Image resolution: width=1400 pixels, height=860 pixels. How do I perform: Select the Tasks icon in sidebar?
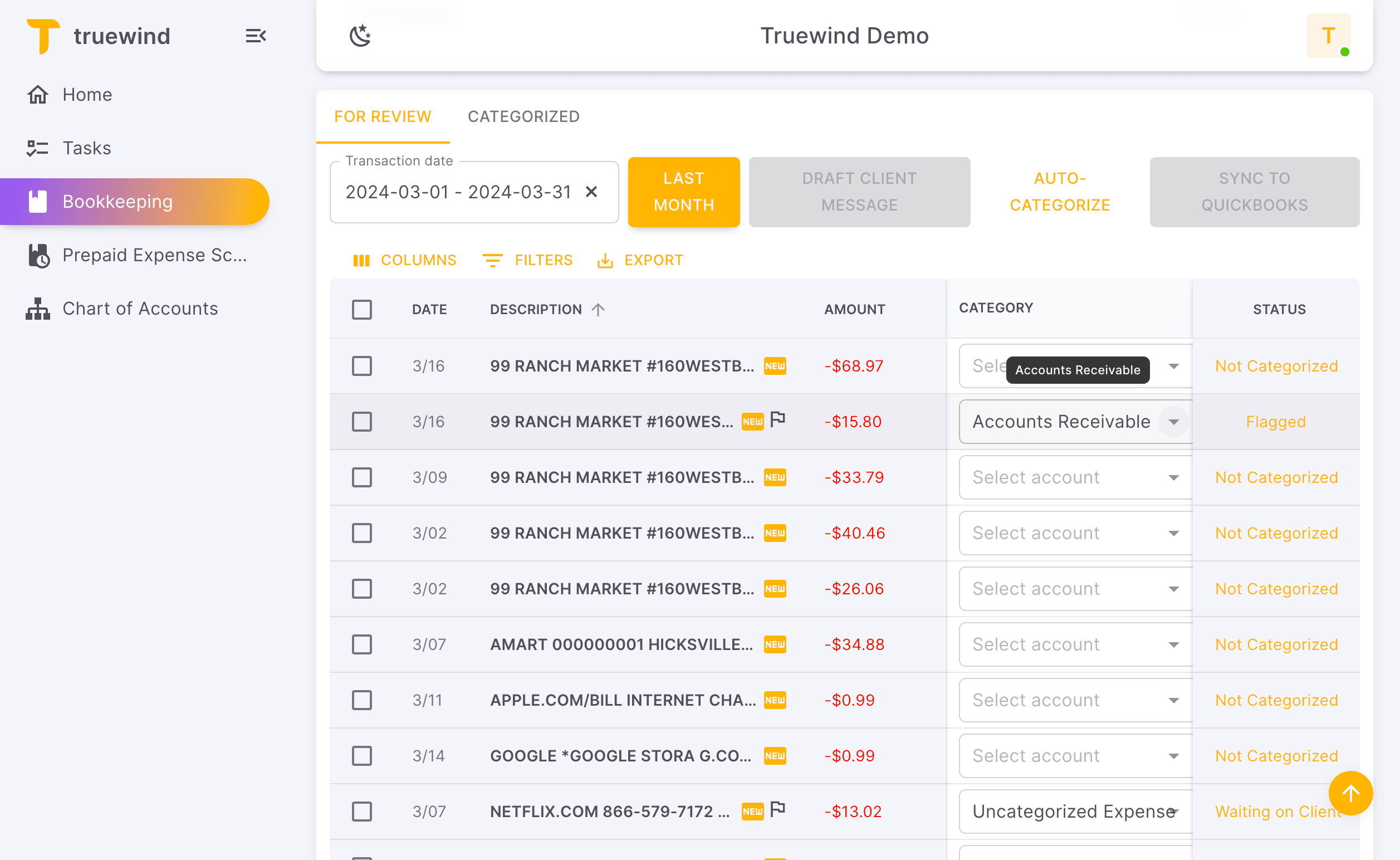[x=37, y=148]
